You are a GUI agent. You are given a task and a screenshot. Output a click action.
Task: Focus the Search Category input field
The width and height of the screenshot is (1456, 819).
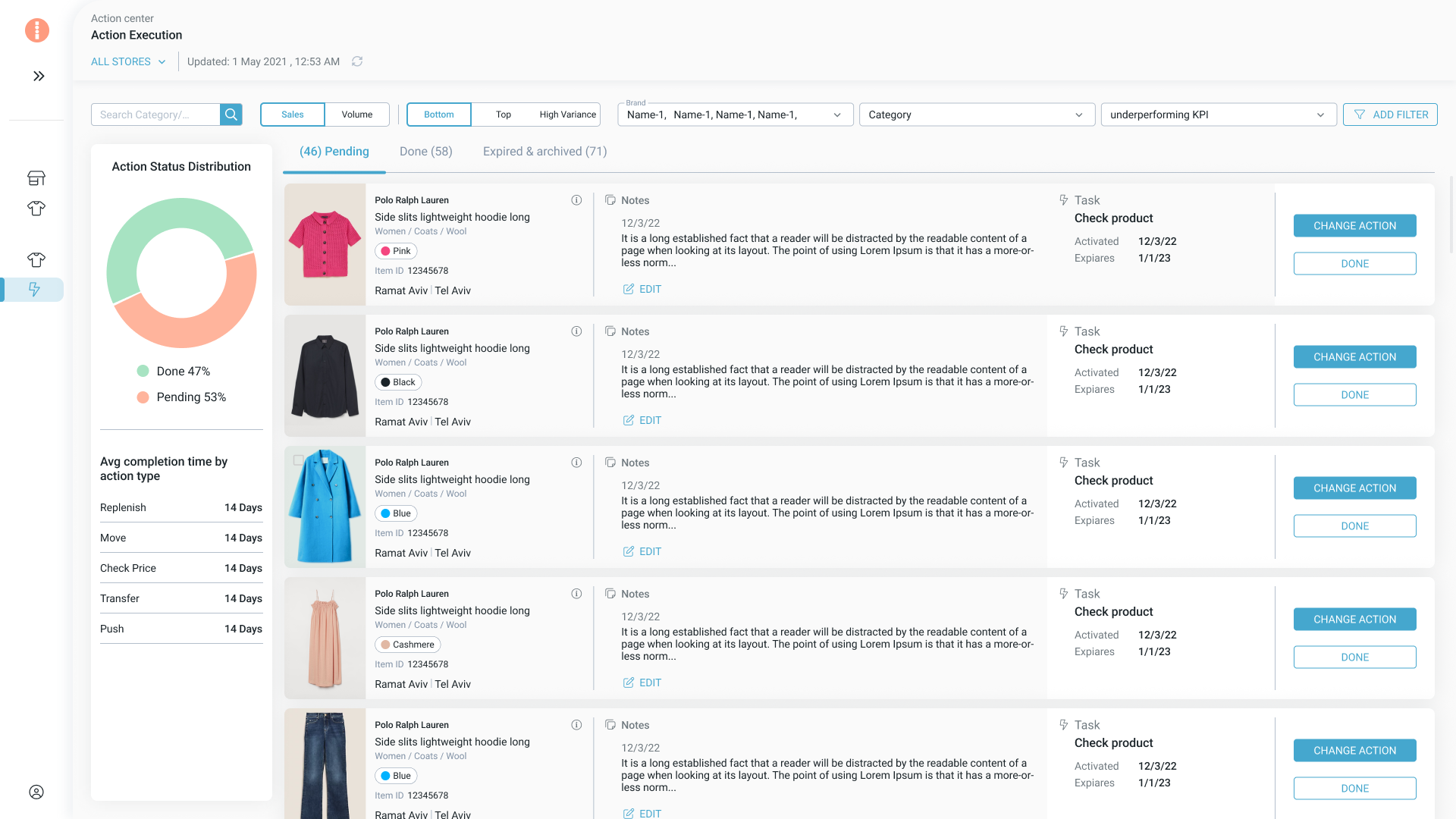click(155, 115)
